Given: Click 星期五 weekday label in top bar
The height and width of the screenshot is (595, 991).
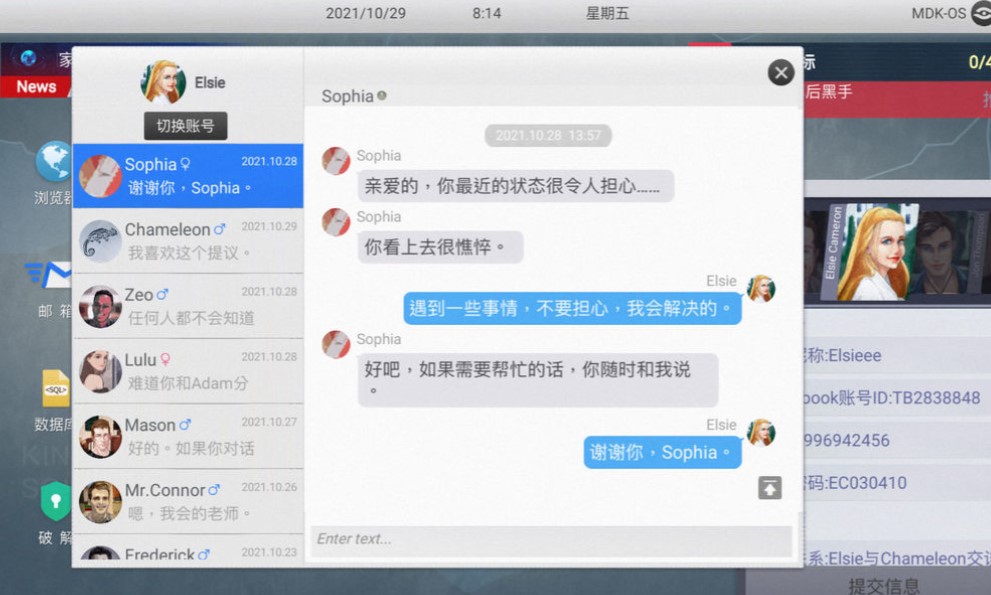Looking at the screenshot, I should pyautogui.click(x=607, y=13).
